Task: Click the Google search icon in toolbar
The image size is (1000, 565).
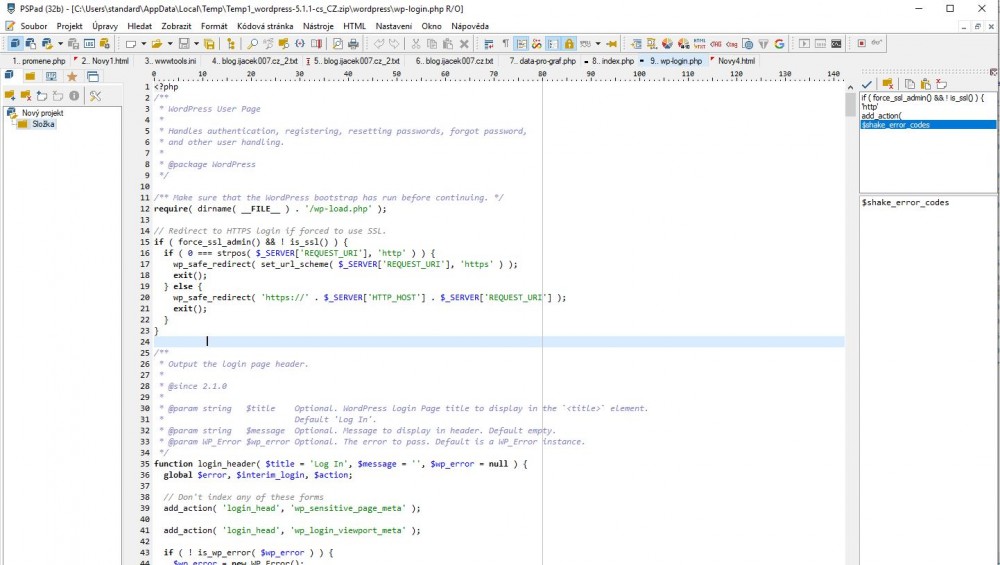Action: [779, 44]
